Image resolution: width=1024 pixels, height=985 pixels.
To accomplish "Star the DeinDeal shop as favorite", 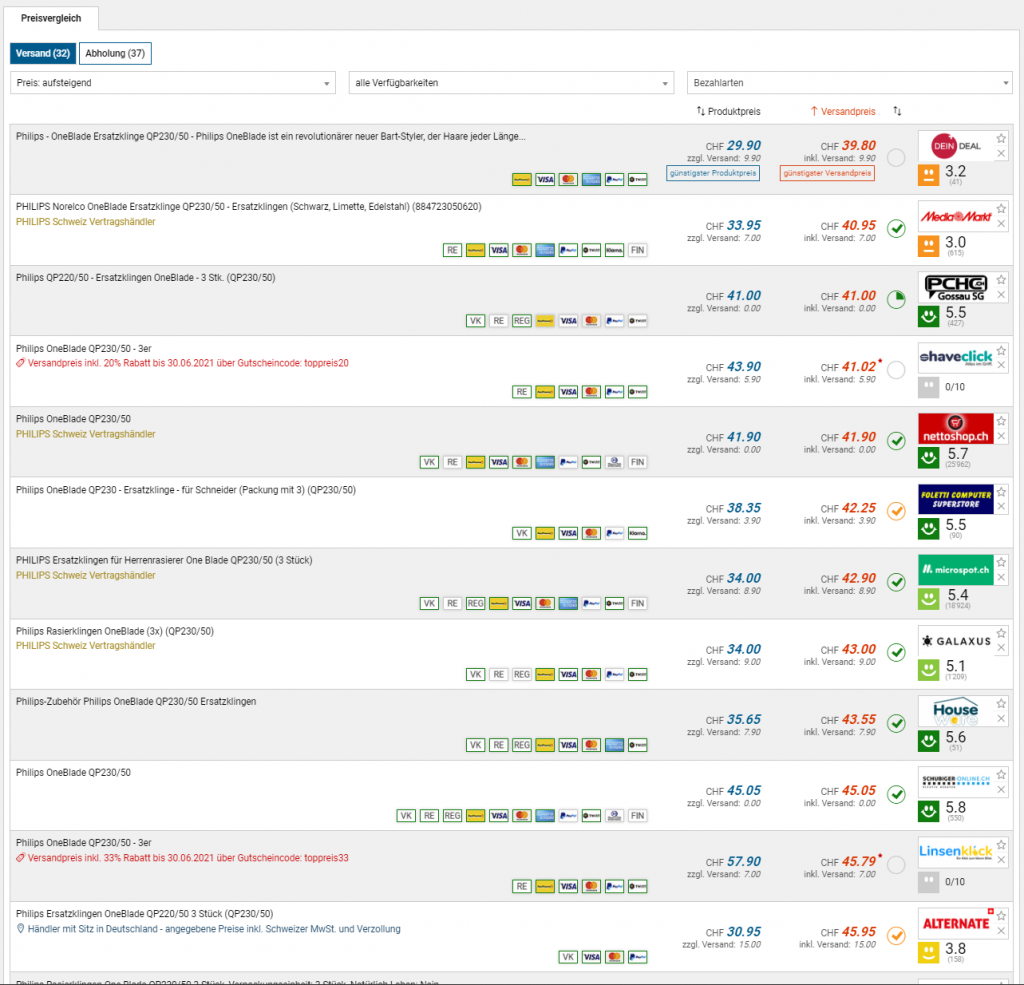I will [1001, 138].
